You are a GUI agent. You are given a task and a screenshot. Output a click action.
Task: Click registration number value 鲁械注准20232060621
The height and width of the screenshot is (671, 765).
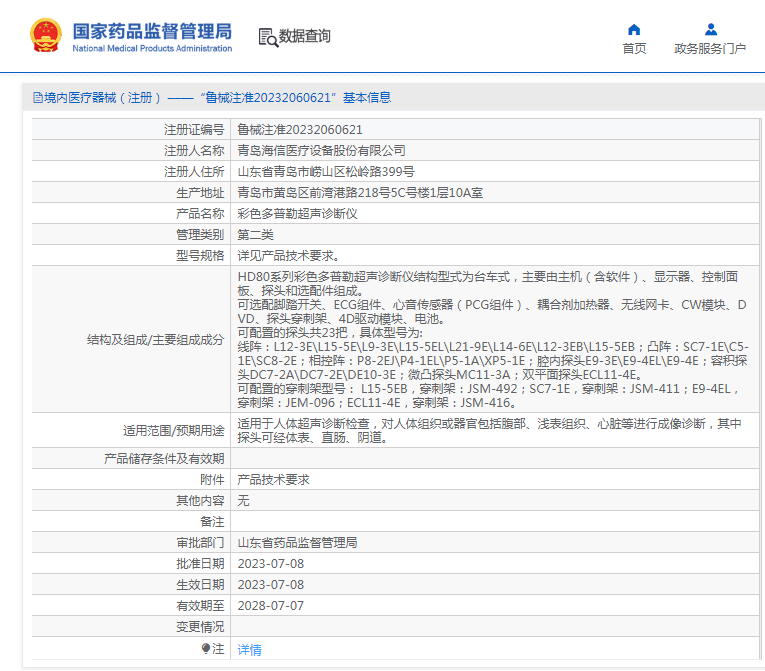click(299, 129)
